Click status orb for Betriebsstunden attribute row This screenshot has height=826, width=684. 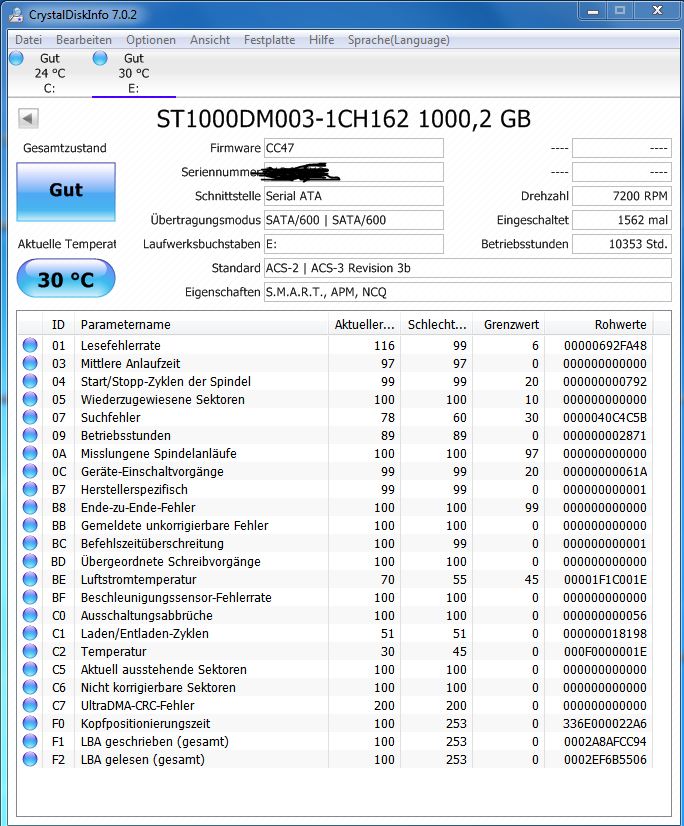pos(30,435)
